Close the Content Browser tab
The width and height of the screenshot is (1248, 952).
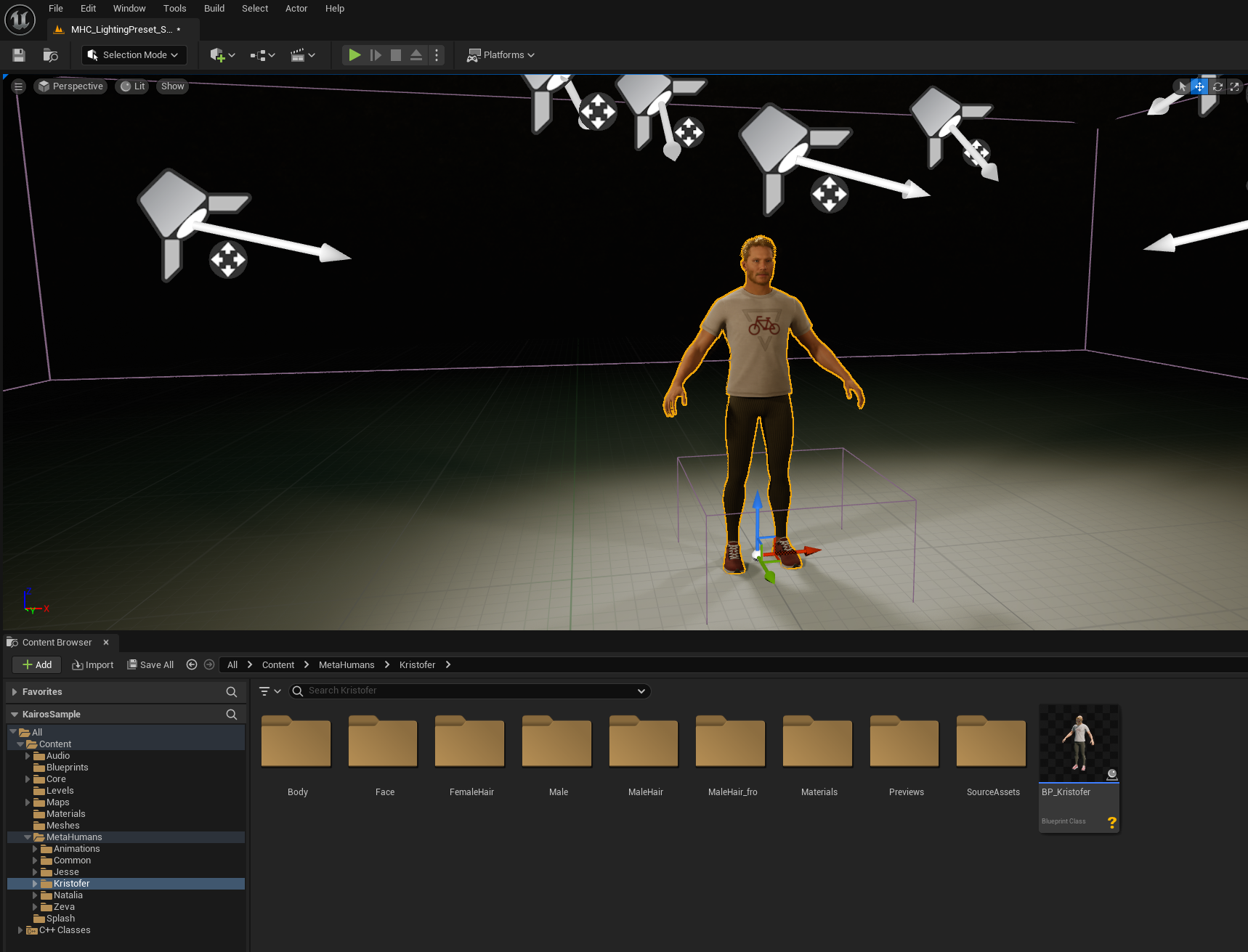pyautogui.click(x=106, y=642)
